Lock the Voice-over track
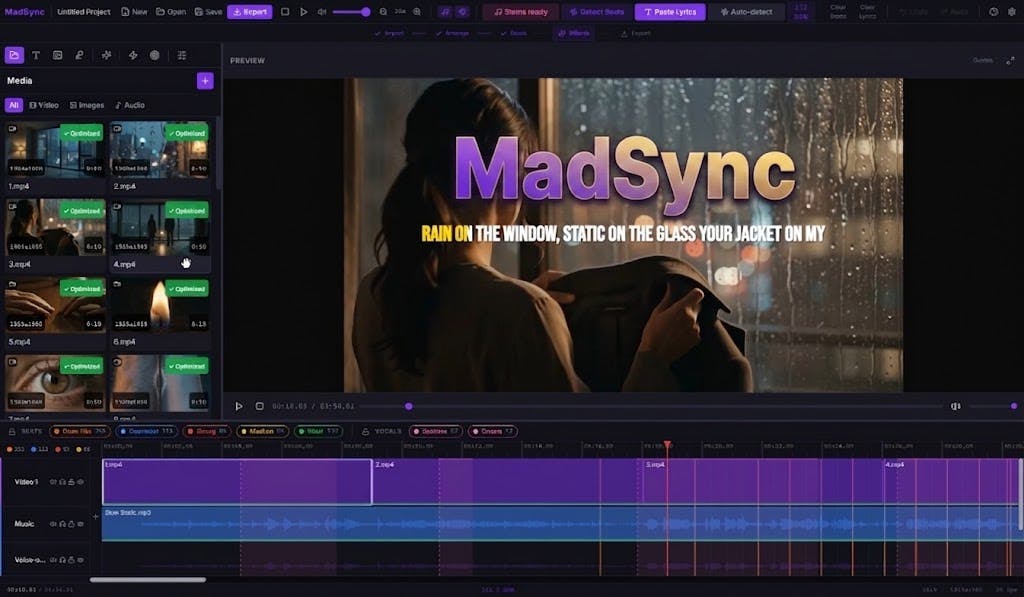 click(x=71, y=560)
